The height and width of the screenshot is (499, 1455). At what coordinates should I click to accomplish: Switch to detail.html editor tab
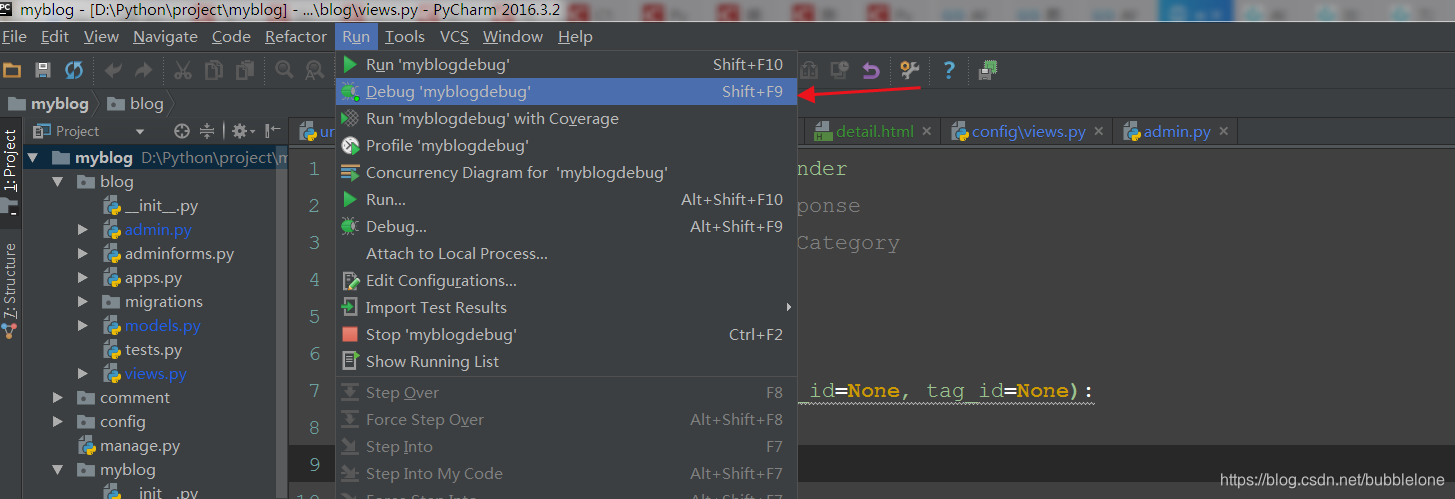click(875, 131)
